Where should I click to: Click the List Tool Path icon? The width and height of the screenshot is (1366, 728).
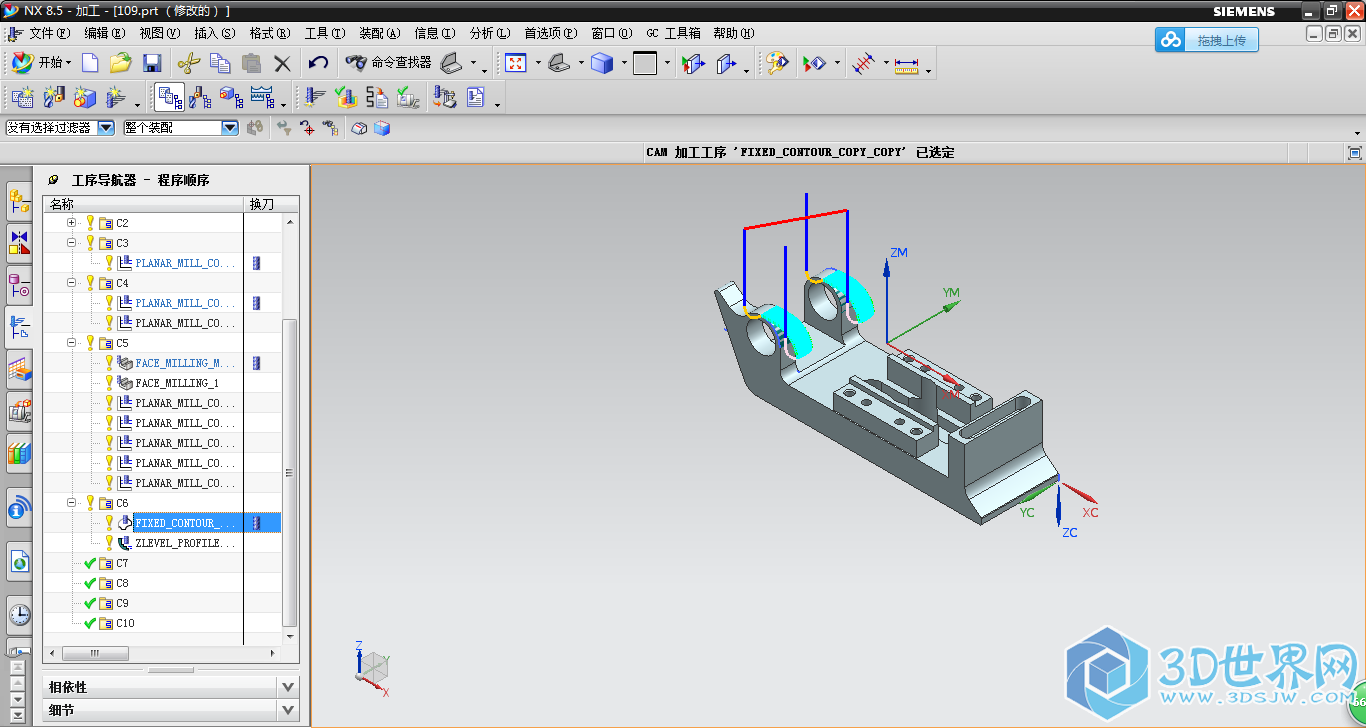point(378,97)
